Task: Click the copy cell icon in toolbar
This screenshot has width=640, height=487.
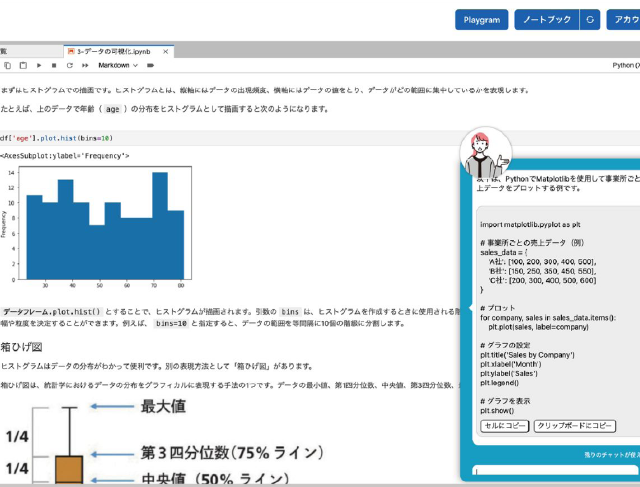Action: pos(8,65)
